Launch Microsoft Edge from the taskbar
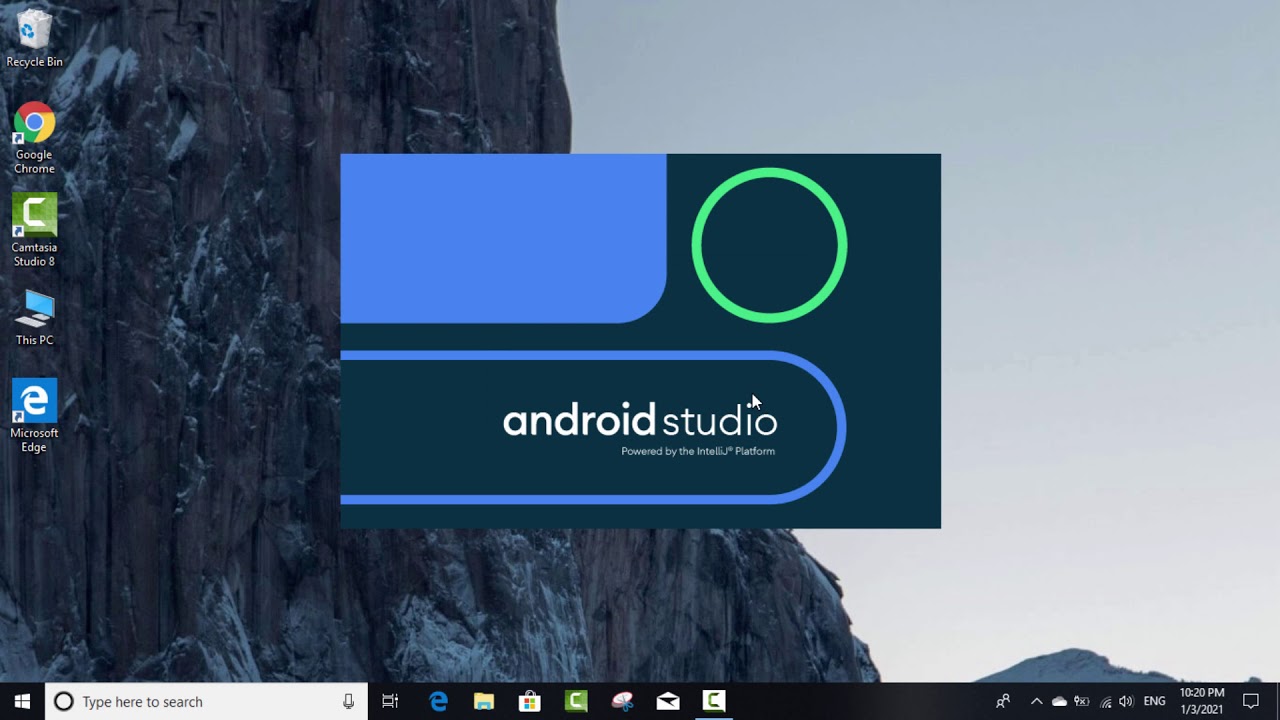The height and width of the screenshot is (720, 1280). pos(438,701)
